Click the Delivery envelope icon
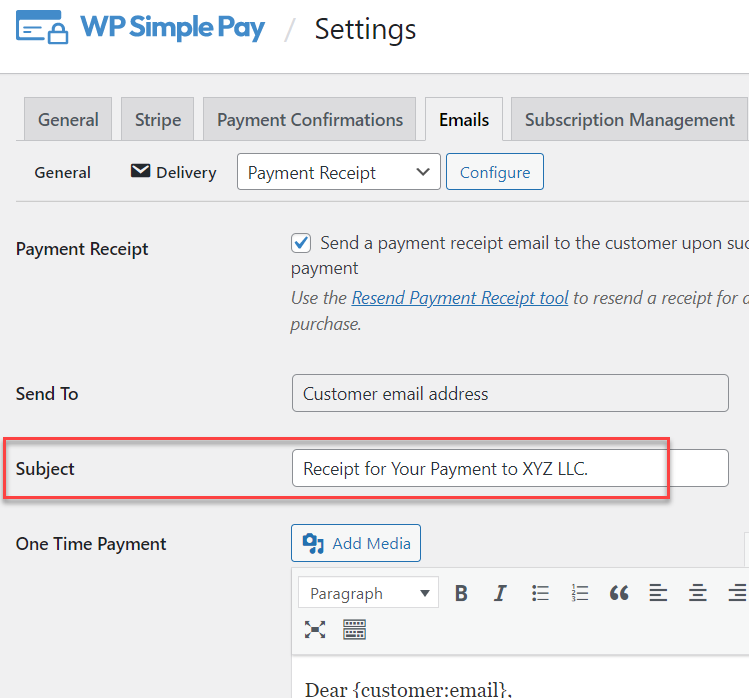The image size is (749, 698). click(140, 171)
